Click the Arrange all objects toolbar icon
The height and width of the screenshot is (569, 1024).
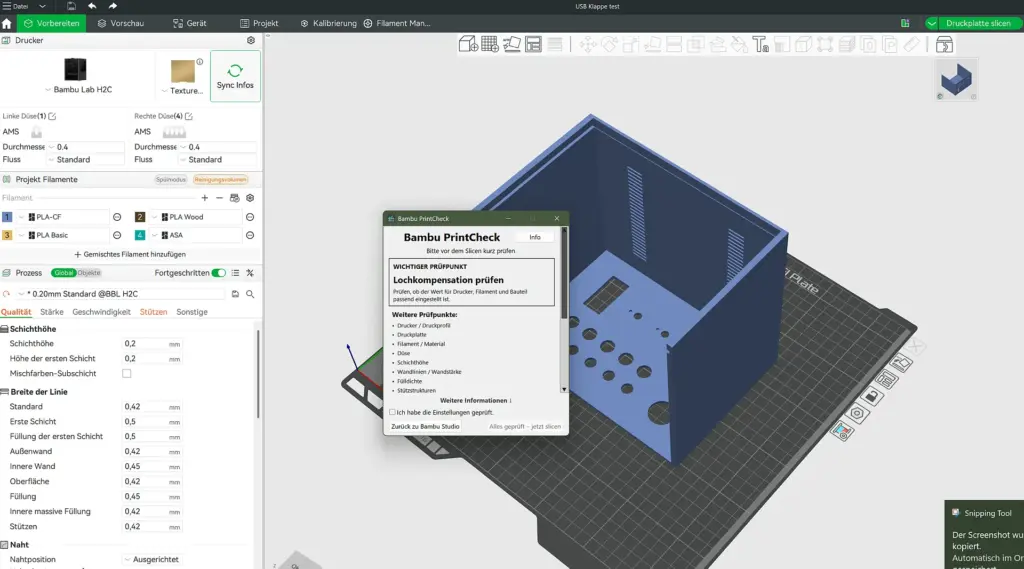533,44
